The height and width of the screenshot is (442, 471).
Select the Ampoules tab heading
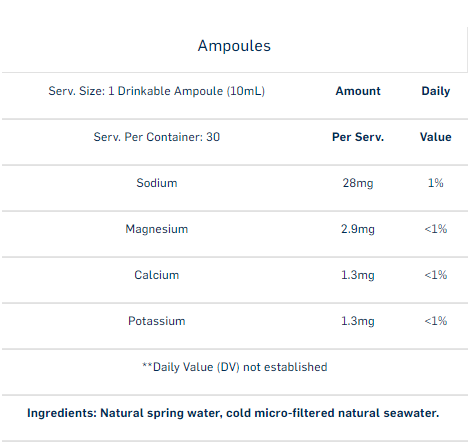(234, 46)
